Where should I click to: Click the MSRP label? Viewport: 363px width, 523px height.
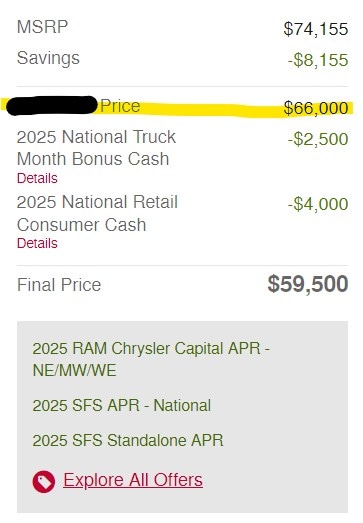(42, 27)
